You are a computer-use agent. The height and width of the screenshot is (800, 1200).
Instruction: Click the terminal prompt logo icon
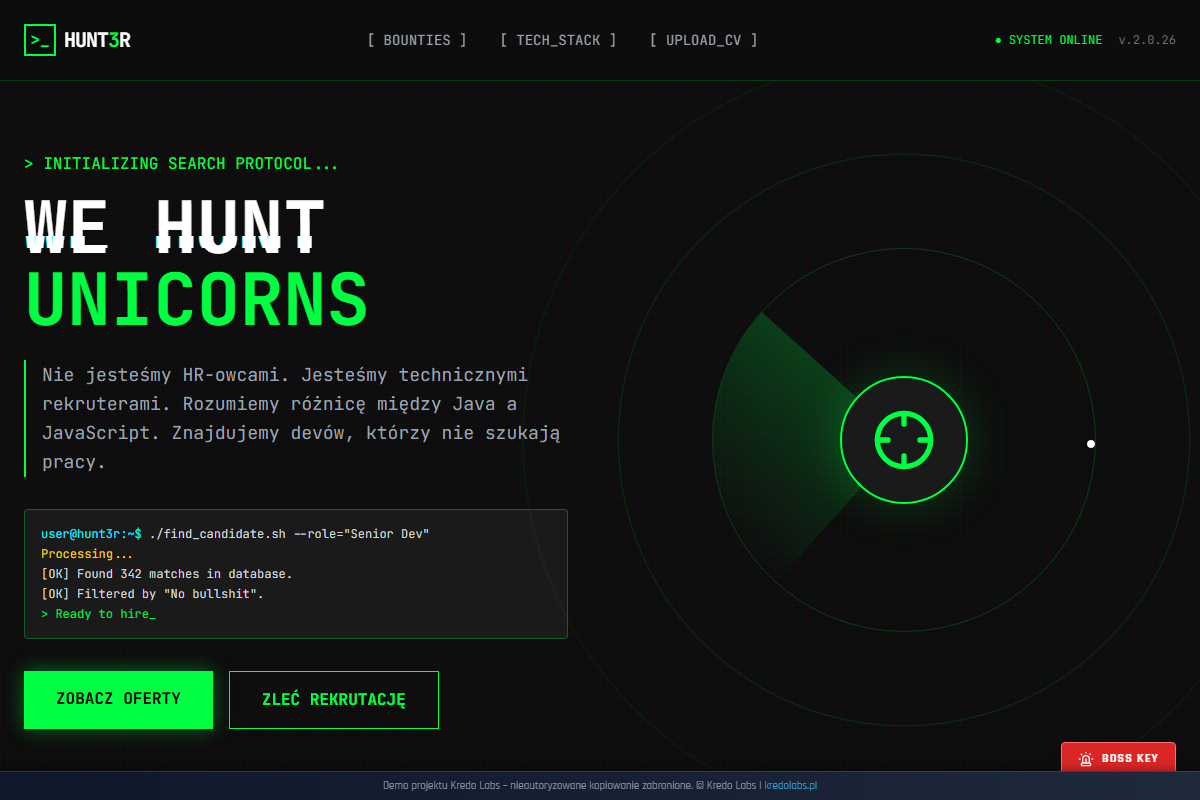coord(40,40)
